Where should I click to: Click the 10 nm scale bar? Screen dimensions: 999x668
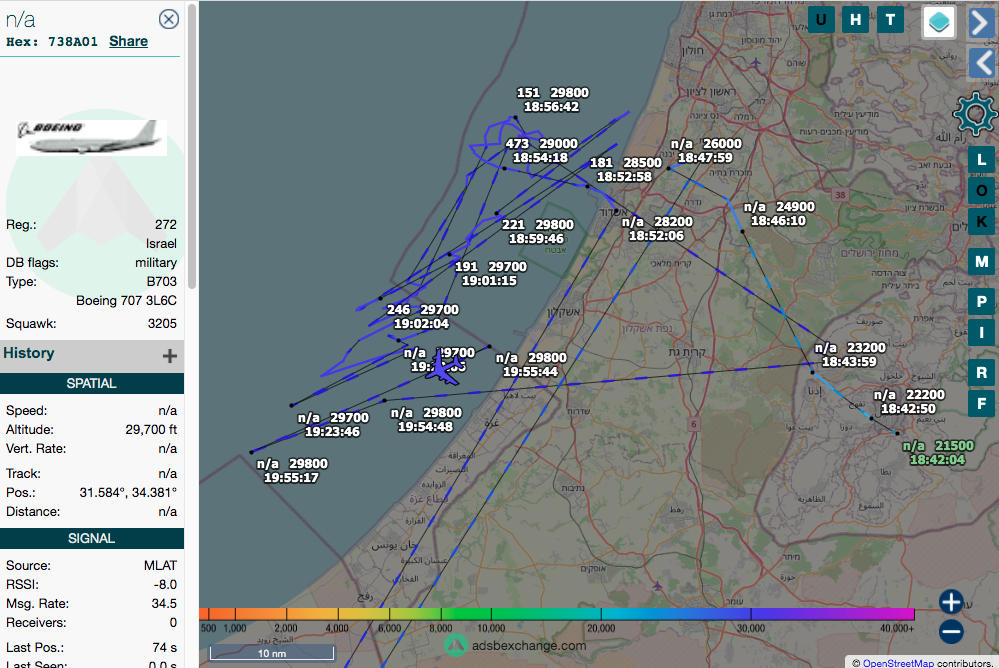coord(272,653)
